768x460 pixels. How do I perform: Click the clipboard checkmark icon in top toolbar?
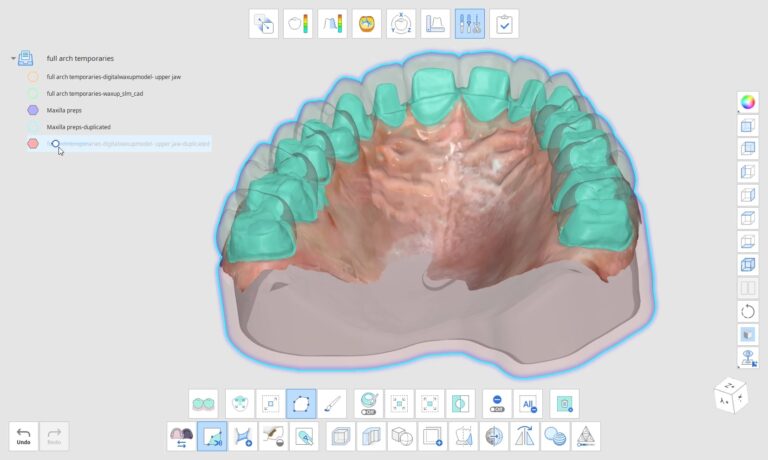[x=503, y=24]
